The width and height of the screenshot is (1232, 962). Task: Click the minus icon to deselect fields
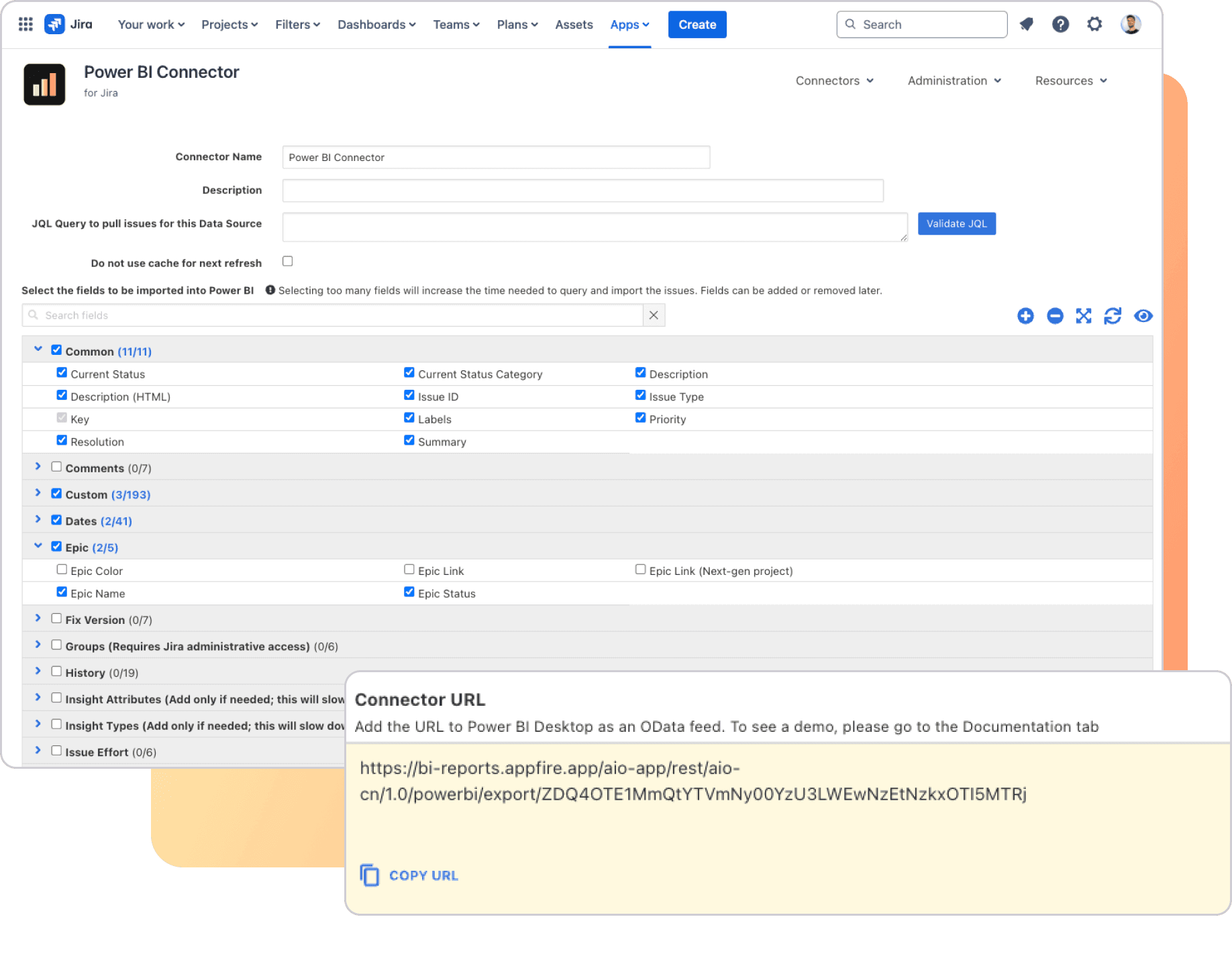click(x=1055, y=316)
